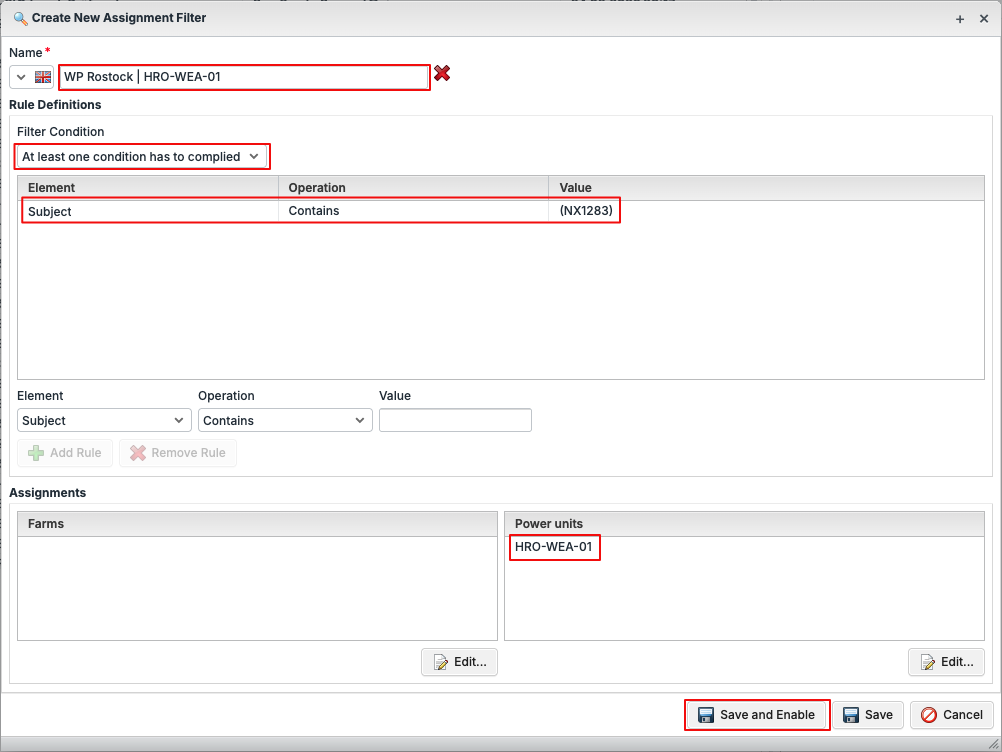Click the Value column header
This screenshot has height=752, width=1002.
pos(766,188)
